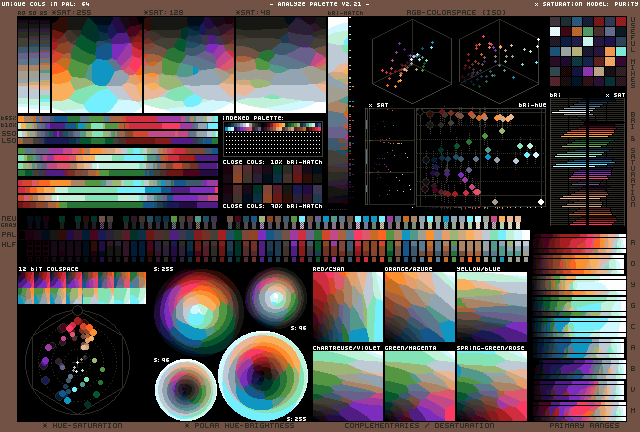640x432 pixels.
Task: Select the small S:96 polar circle at top
Action: pos(276,298)
